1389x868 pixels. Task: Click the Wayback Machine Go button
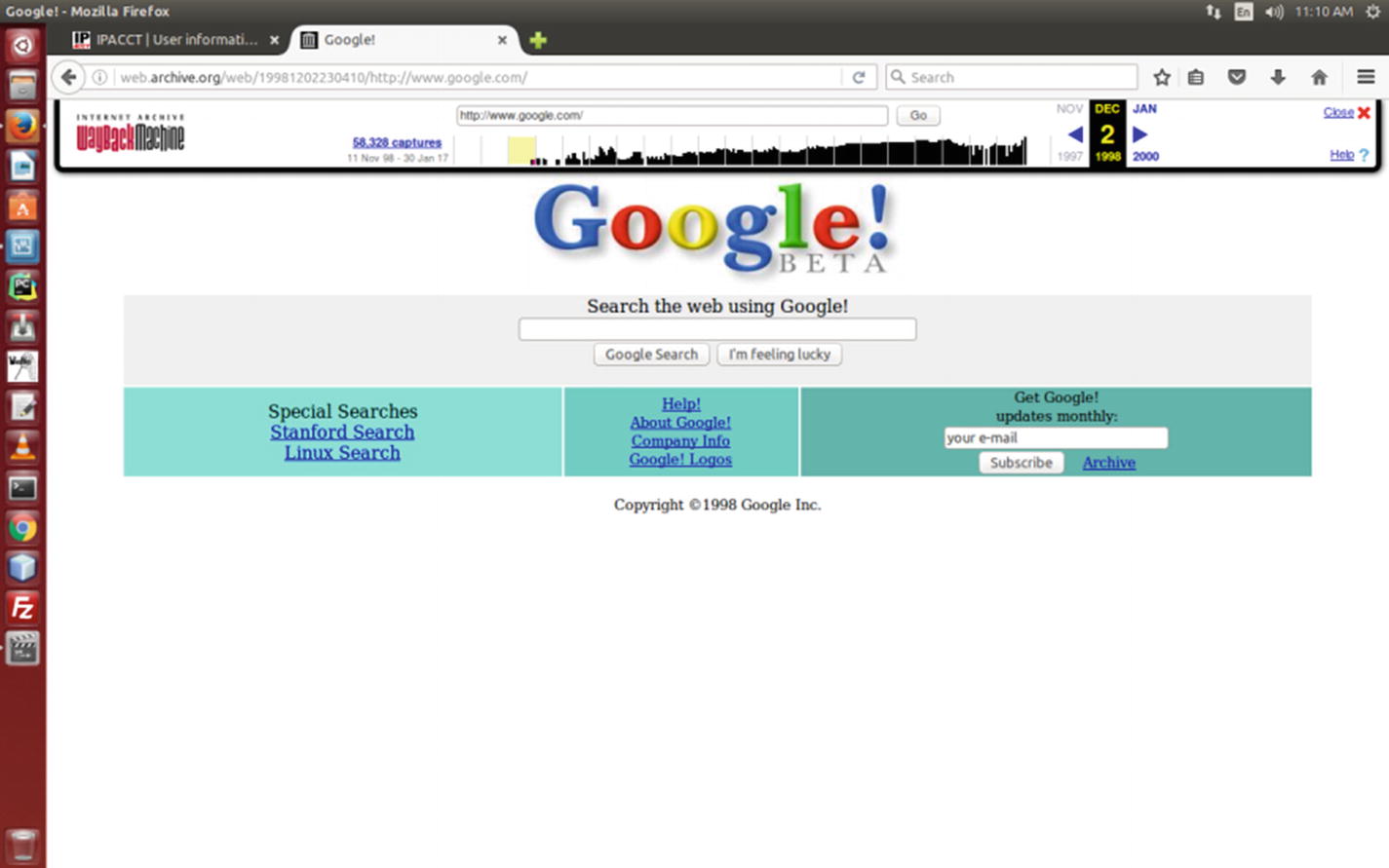click(918, 115)
